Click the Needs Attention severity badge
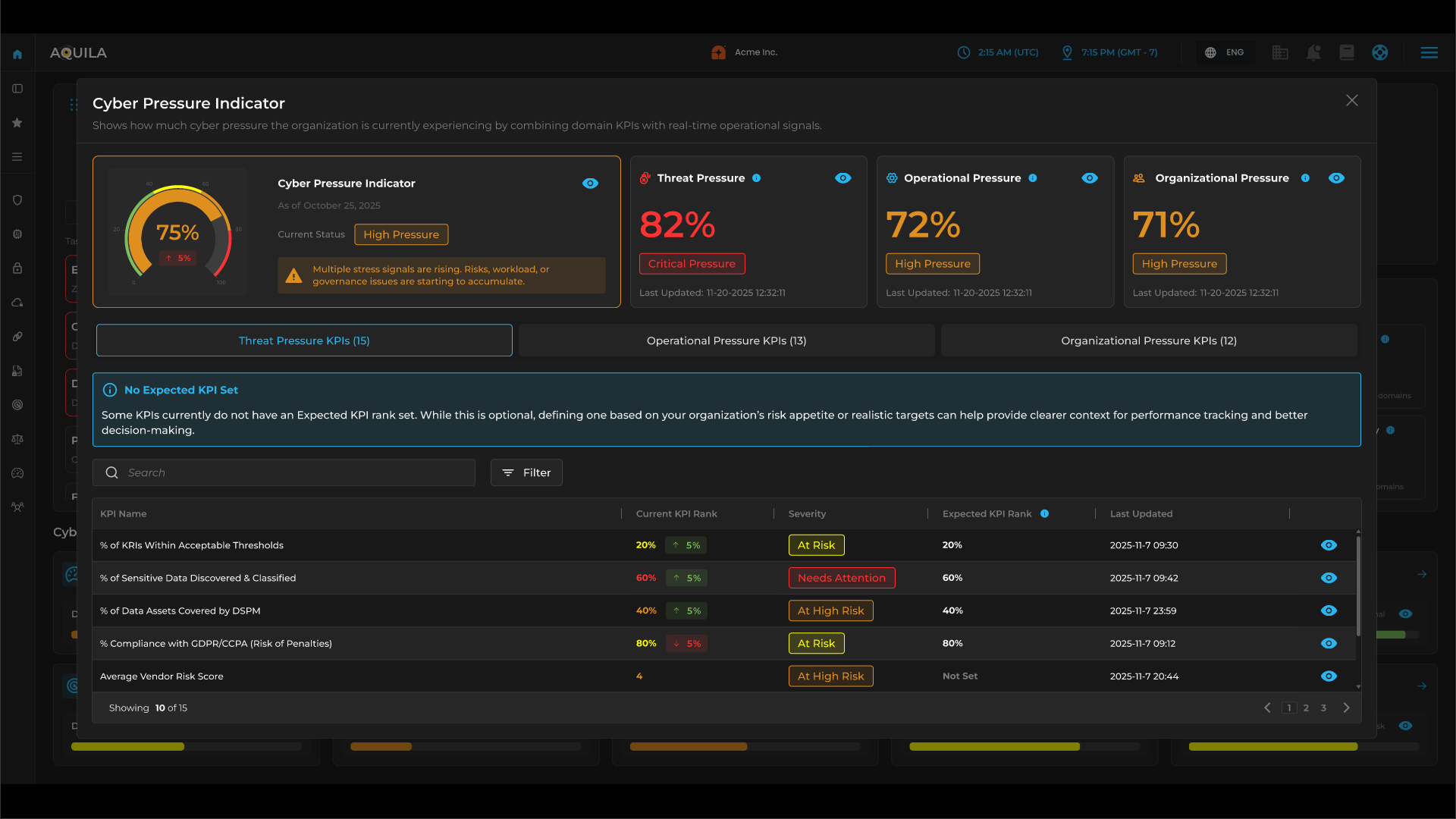The width and height of the screenshot is (1456, 819). pos(841,577)
